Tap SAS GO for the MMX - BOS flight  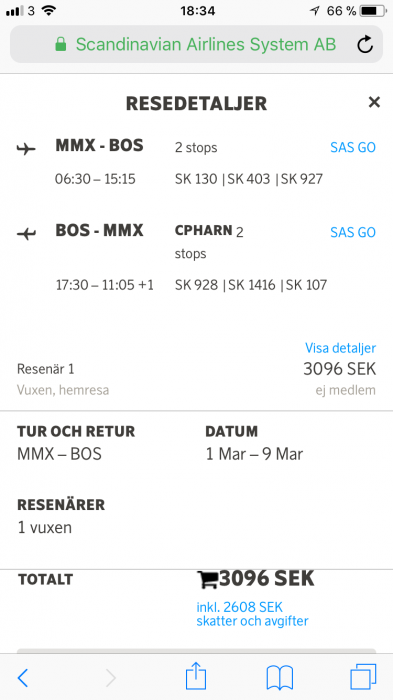[353, 147]
